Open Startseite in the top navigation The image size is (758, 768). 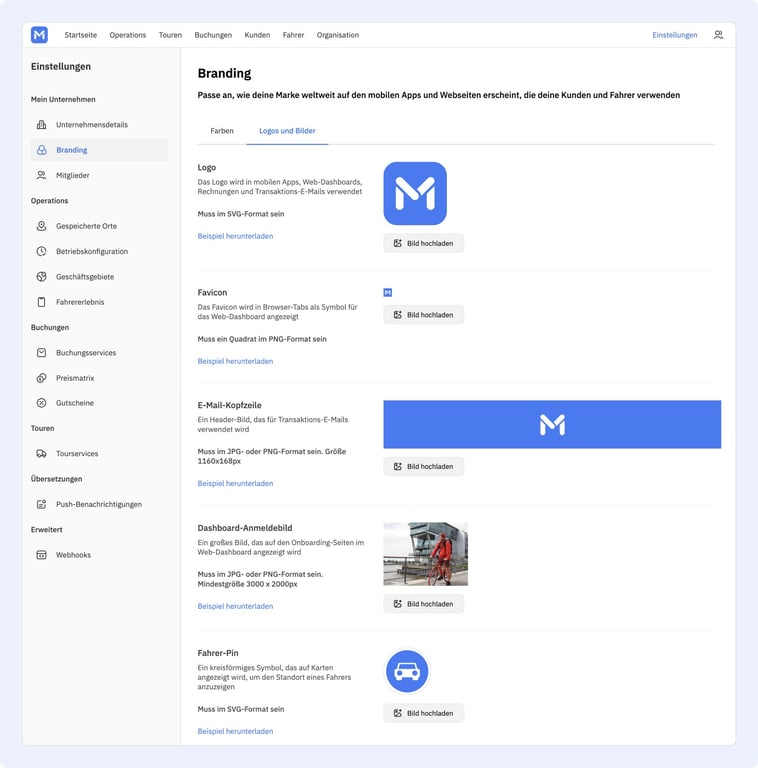pyautogui.click(x=81, y=35)
